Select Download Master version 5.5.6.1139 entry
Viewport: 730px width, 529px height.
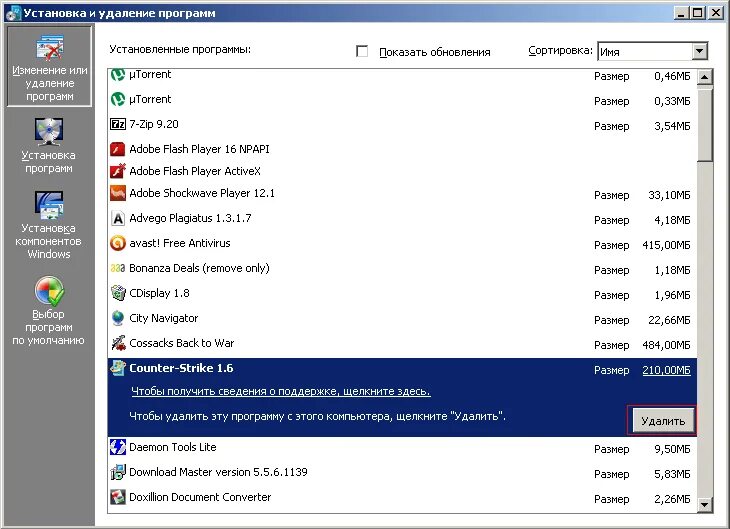tap(218, 472)
